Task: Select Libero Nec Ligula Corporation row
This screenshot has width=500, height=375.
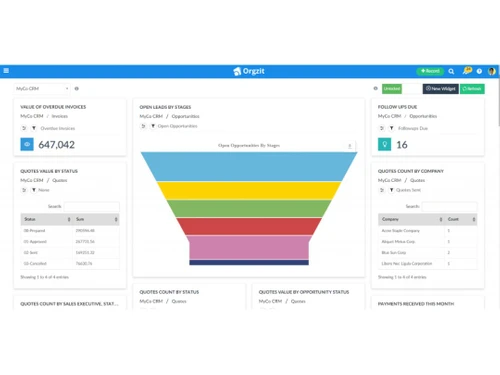Action: coord(428,264)
